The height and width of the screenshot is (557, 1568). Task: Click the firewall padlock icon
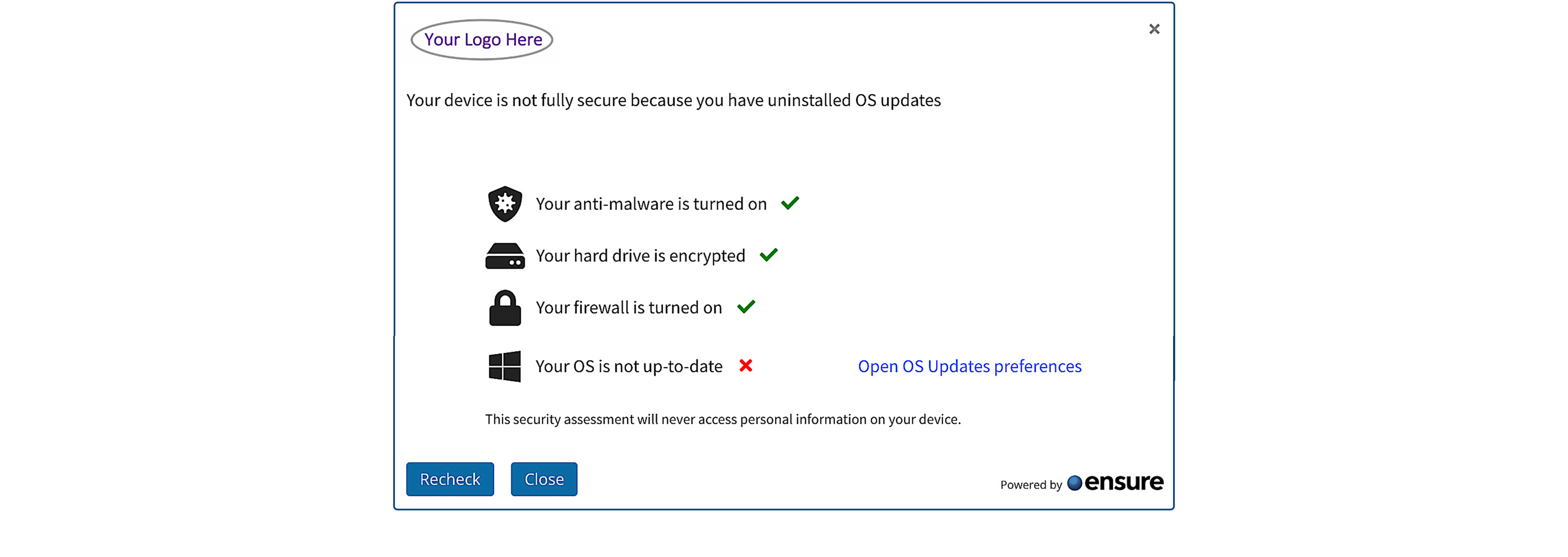505,307
